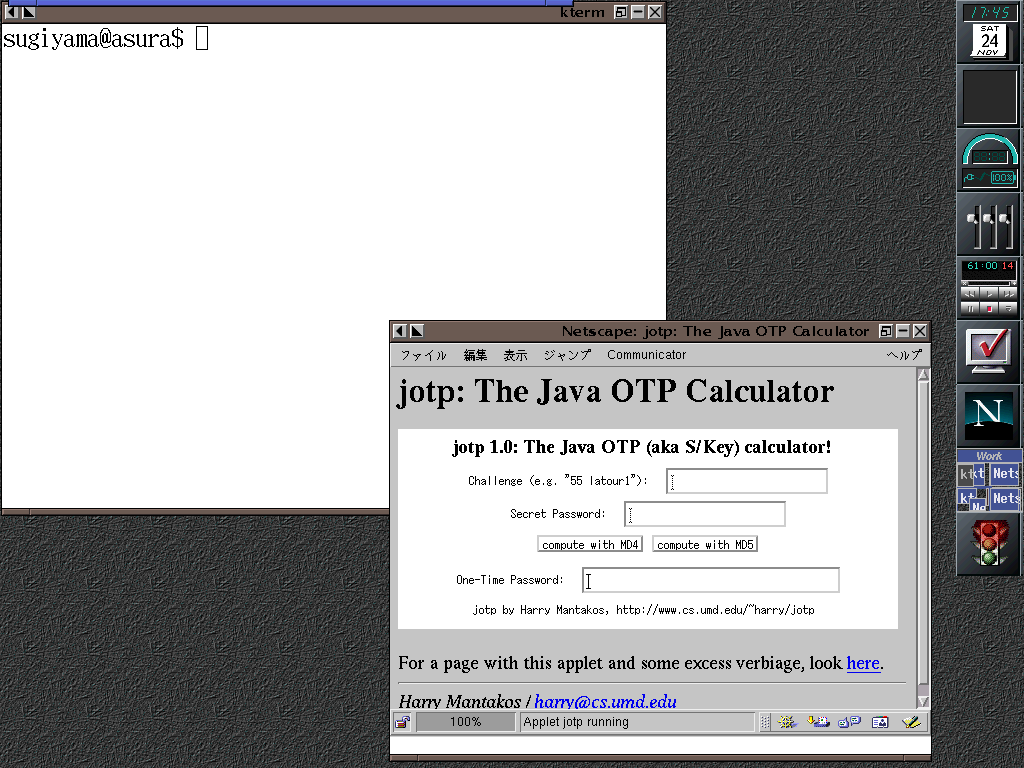Select the gray kt miniature in pager

tap(967, 474)
